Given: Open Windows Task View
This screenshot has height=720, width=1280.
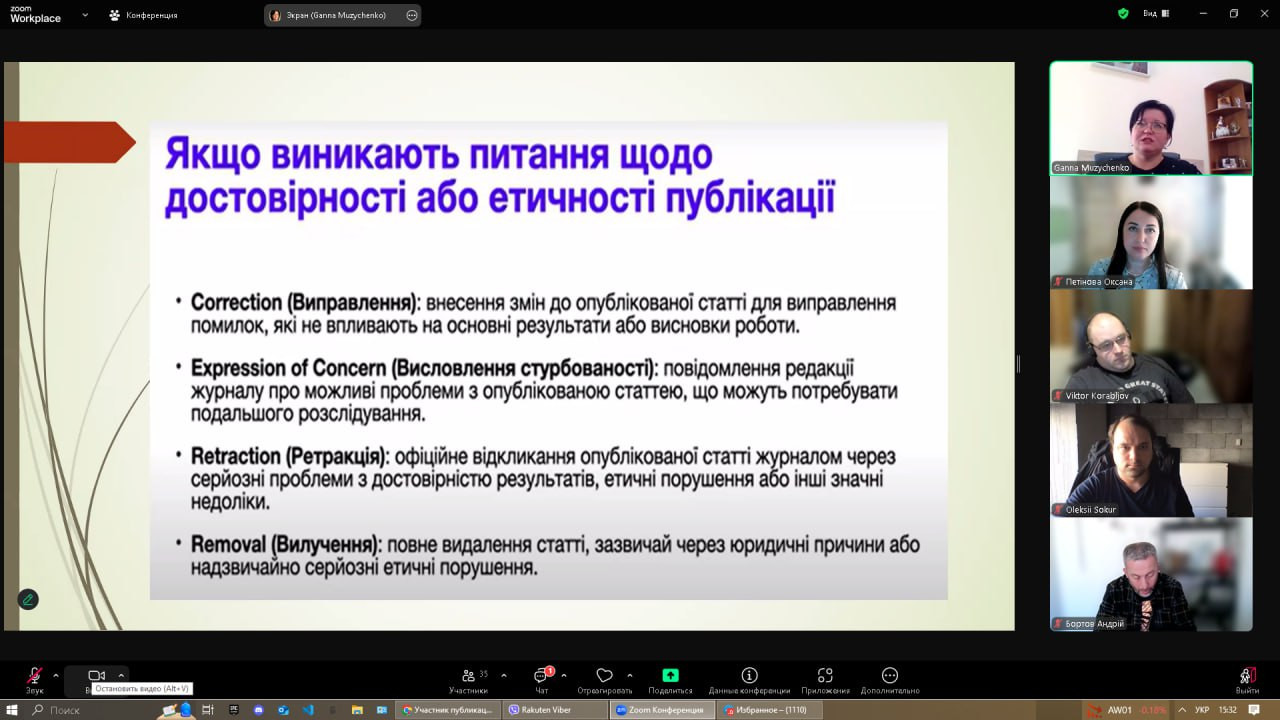Looking at the screenshot, I should point(208,709).
